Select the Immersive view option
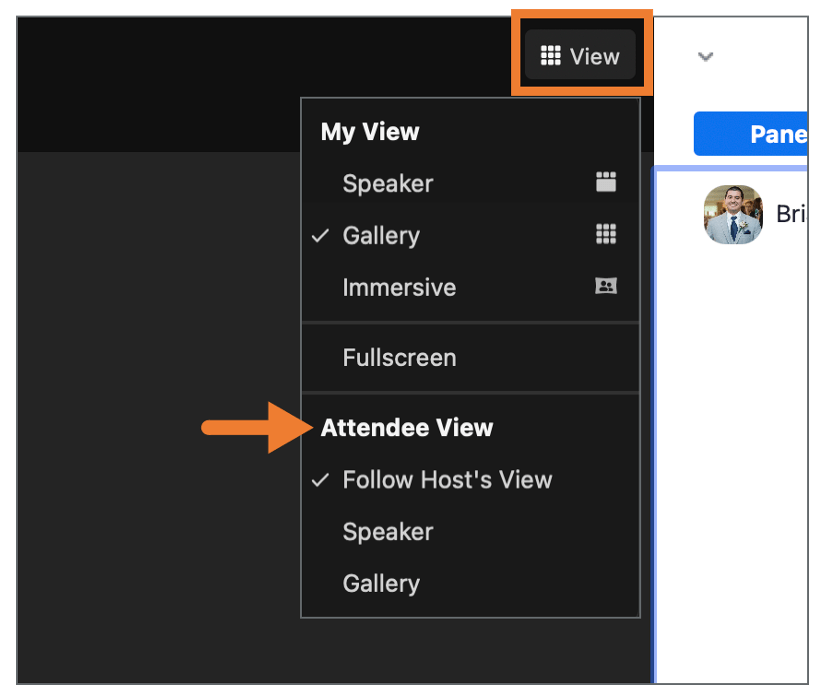Viewport: 830px width, 700px height. (399, 288)
